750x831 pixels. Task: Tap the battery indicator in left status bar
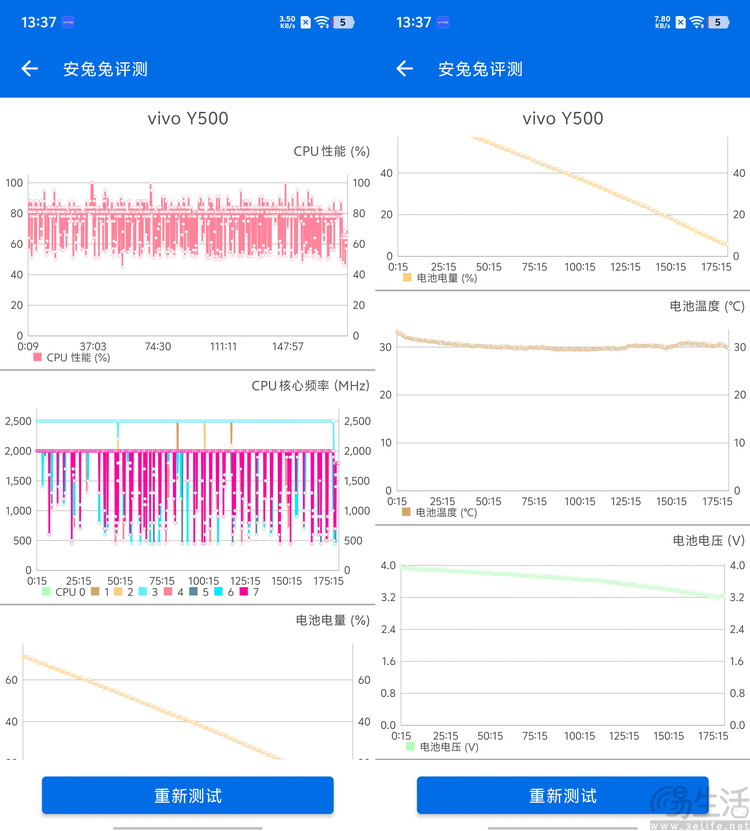click(343, 22)
